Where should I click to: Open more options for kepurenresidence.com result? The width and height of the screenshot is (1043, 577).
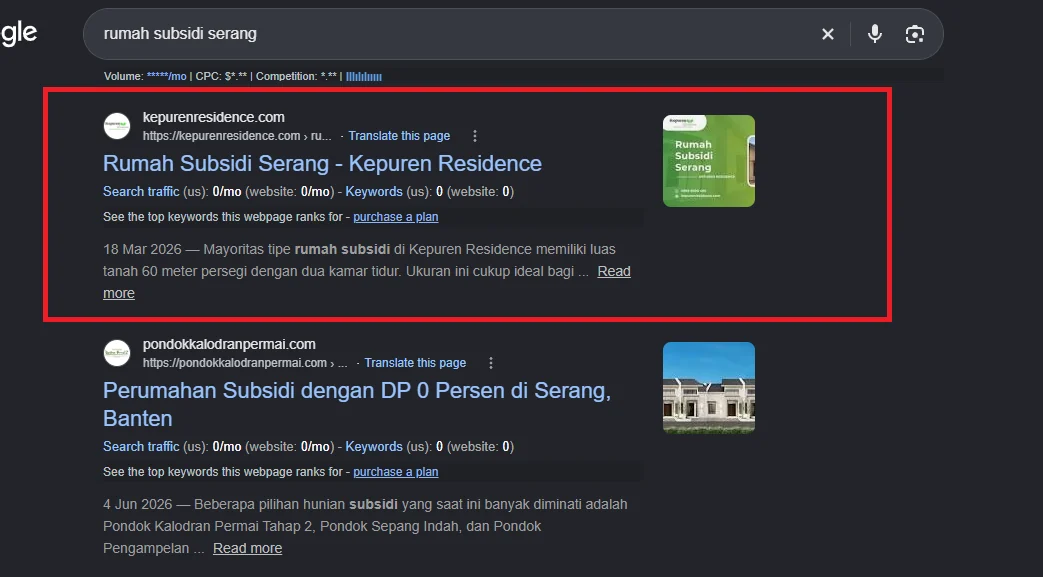click(475, 136)
